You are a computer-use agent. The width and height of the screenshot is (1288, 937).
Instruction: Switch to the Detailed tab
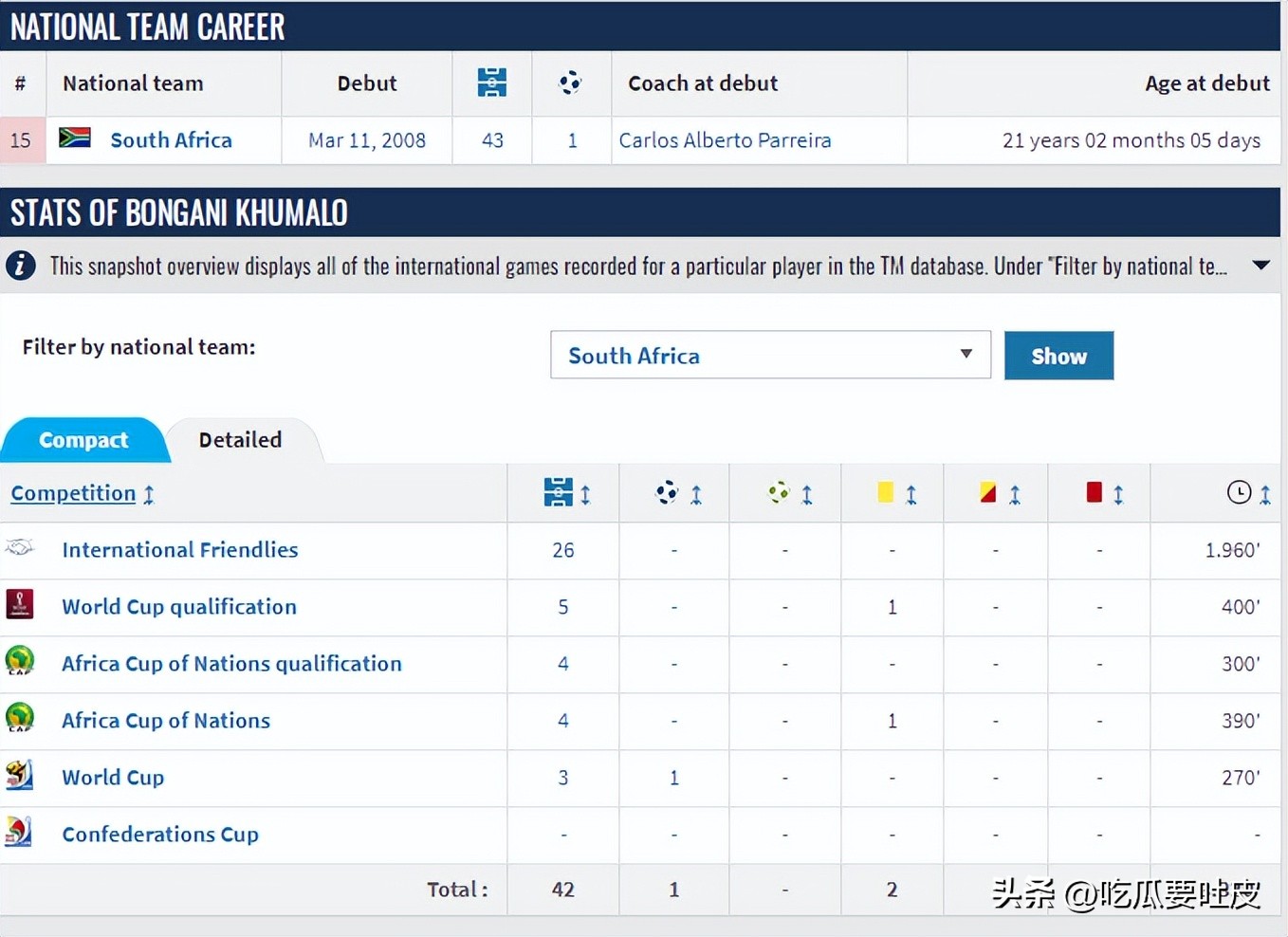tap(240, 440)
